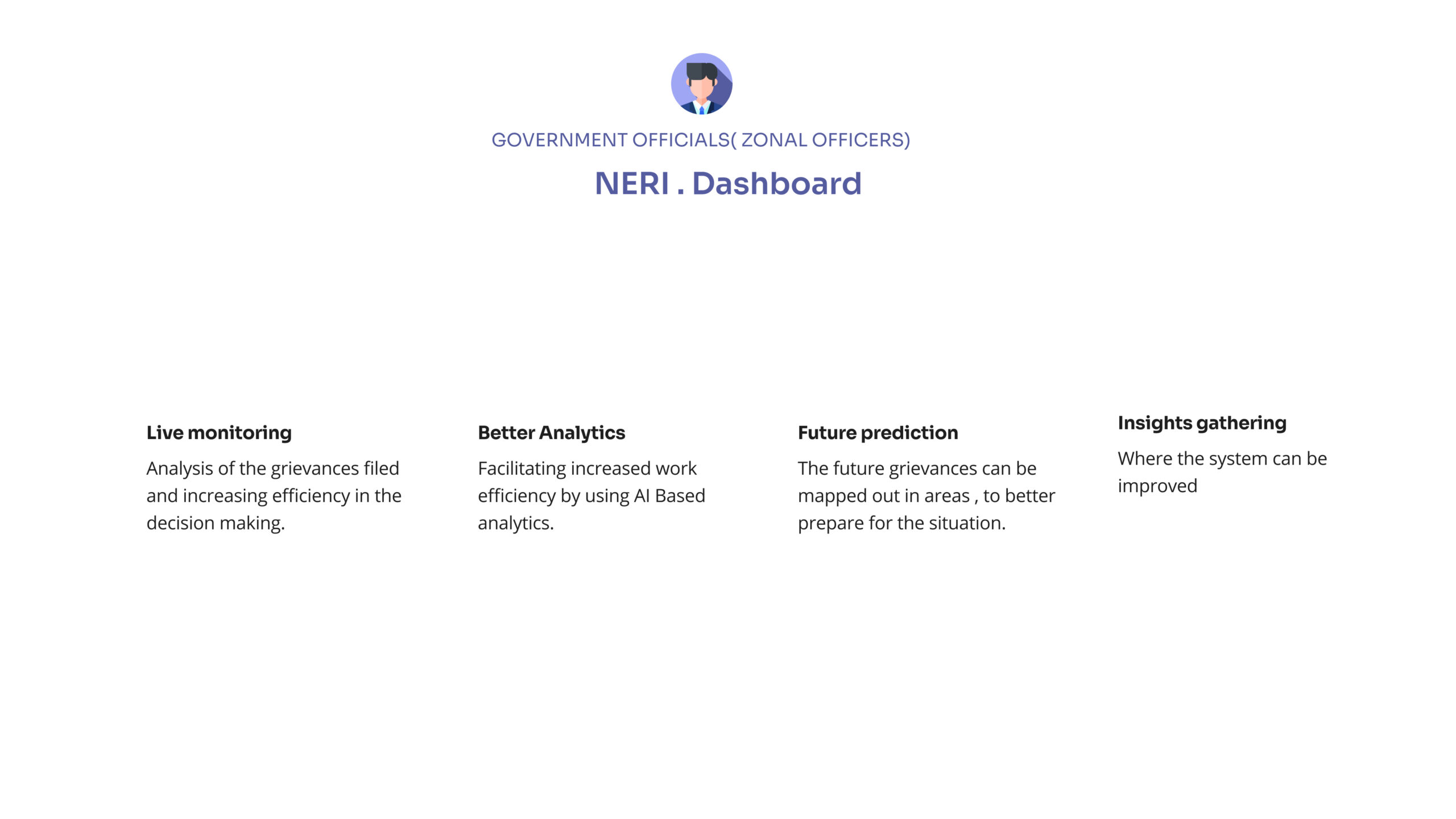Click the "GOVERNMENT OFFICIALS" text in the subtitle
1456x819 pixels.
point(610,140)
